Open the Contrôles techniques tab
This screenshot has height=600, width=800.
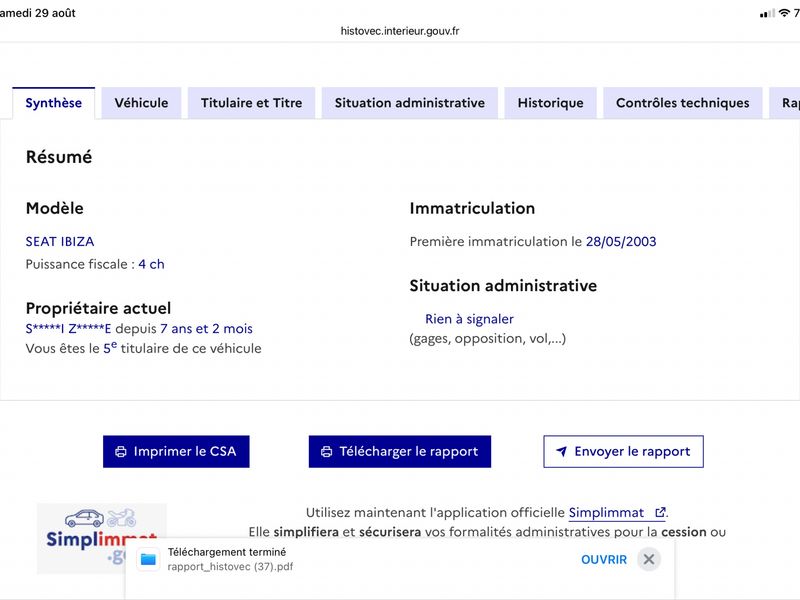point(683,103)
